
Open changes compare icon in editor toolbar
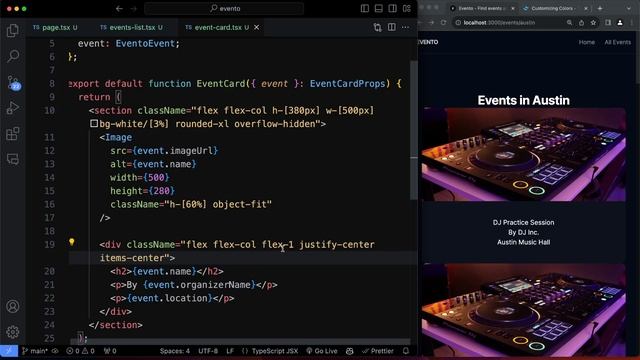pyautogui.click(x=378, y=27)
